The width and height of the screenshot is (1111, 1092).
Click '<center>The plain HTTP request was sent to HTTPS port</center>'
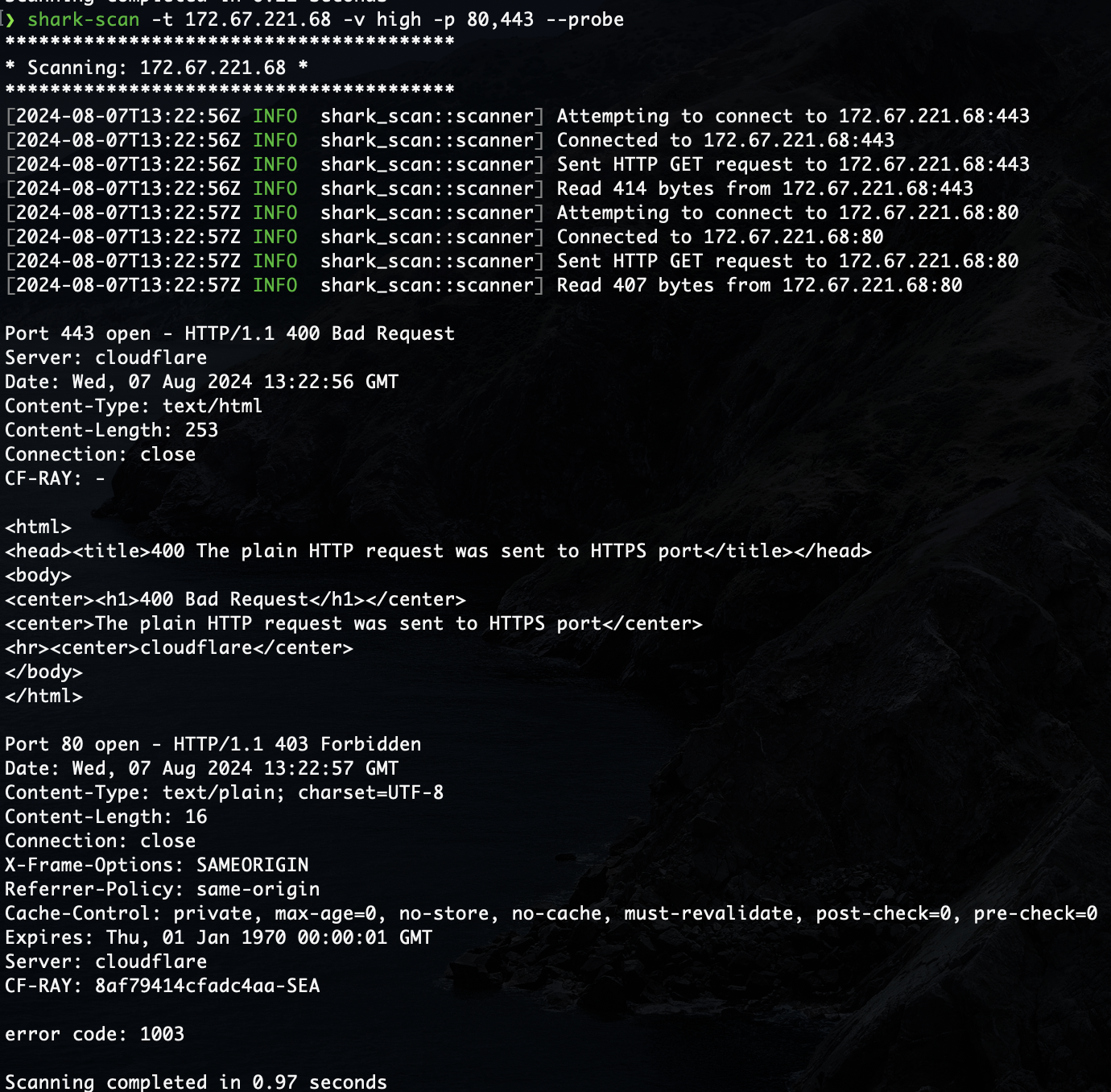353,623
